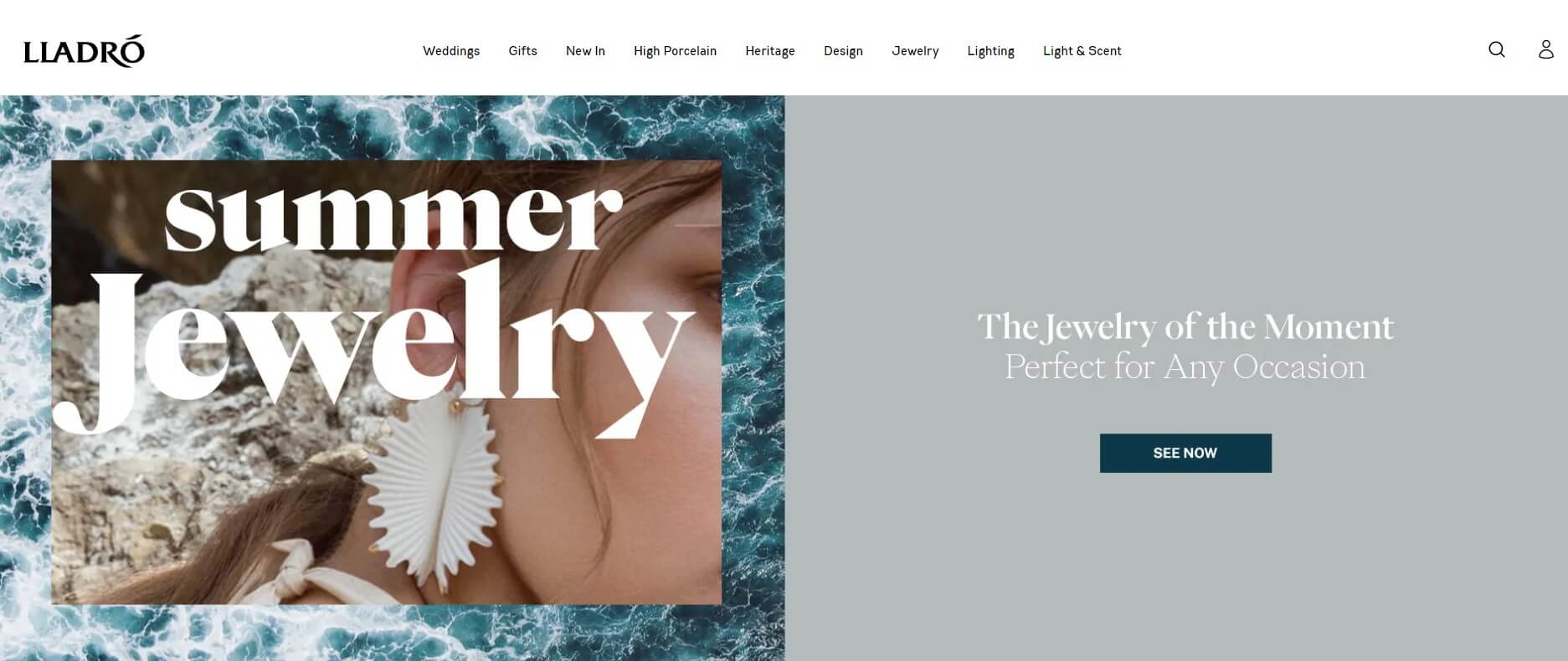Click 'The Jewelry of the Moment' heading
Image resolution: width=1568 pixels, height=661 pixels.
[1185, 326]
